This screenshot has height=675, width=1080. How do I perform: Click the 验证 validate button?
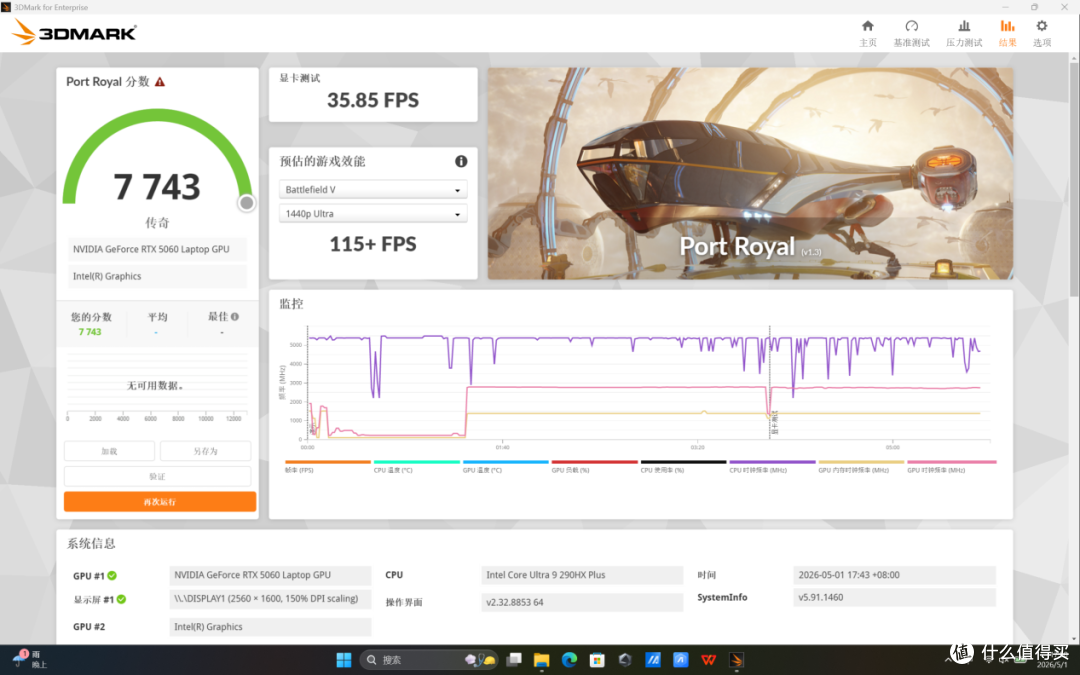[x=157, y=476]
